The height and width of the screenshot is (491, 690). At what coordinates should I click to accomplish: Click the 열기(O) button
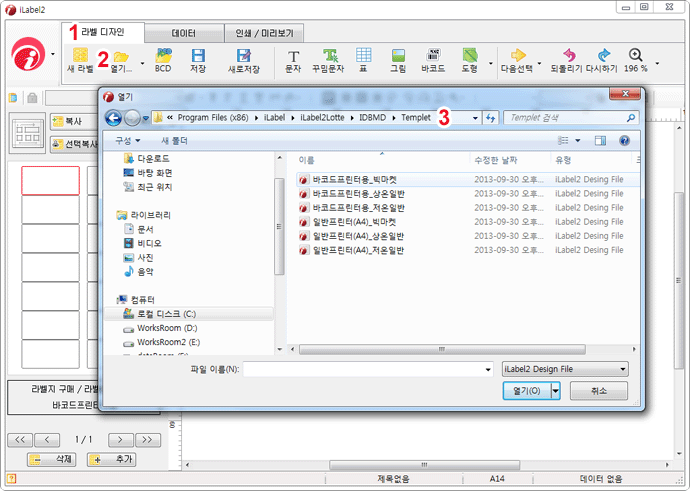pos(527,391)
